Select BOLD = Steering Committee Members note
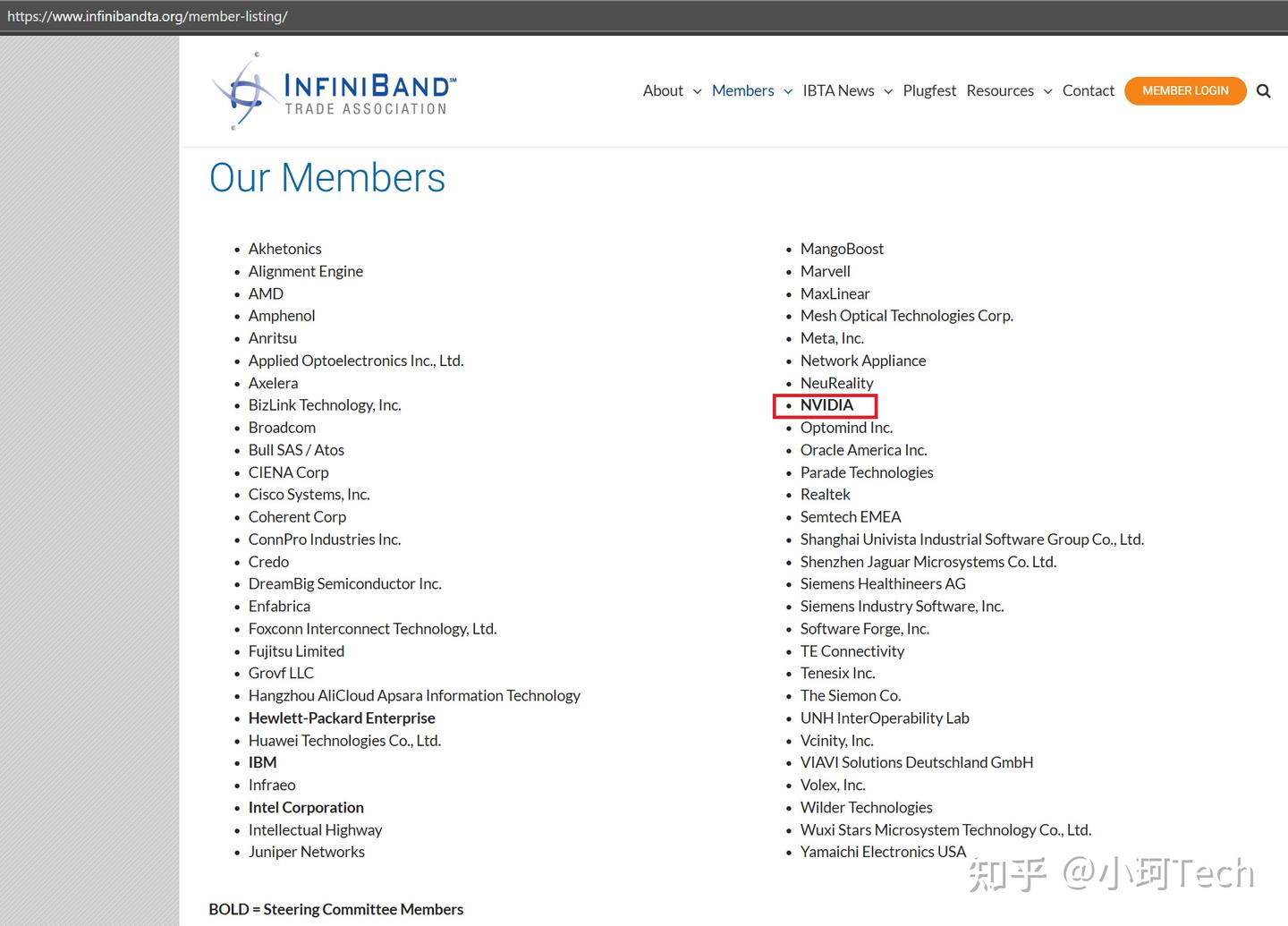The image size is (1288, 926). coord(336,909)
